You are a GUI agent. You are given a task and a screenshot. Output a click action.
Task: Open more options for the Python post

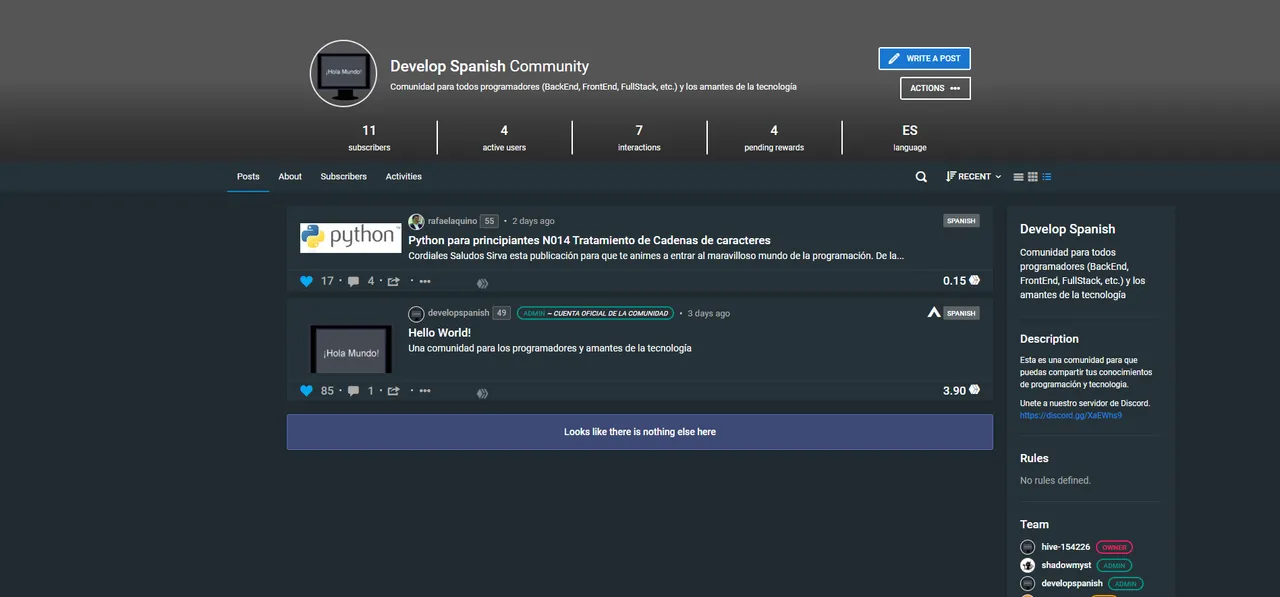(x=425, y=281)
